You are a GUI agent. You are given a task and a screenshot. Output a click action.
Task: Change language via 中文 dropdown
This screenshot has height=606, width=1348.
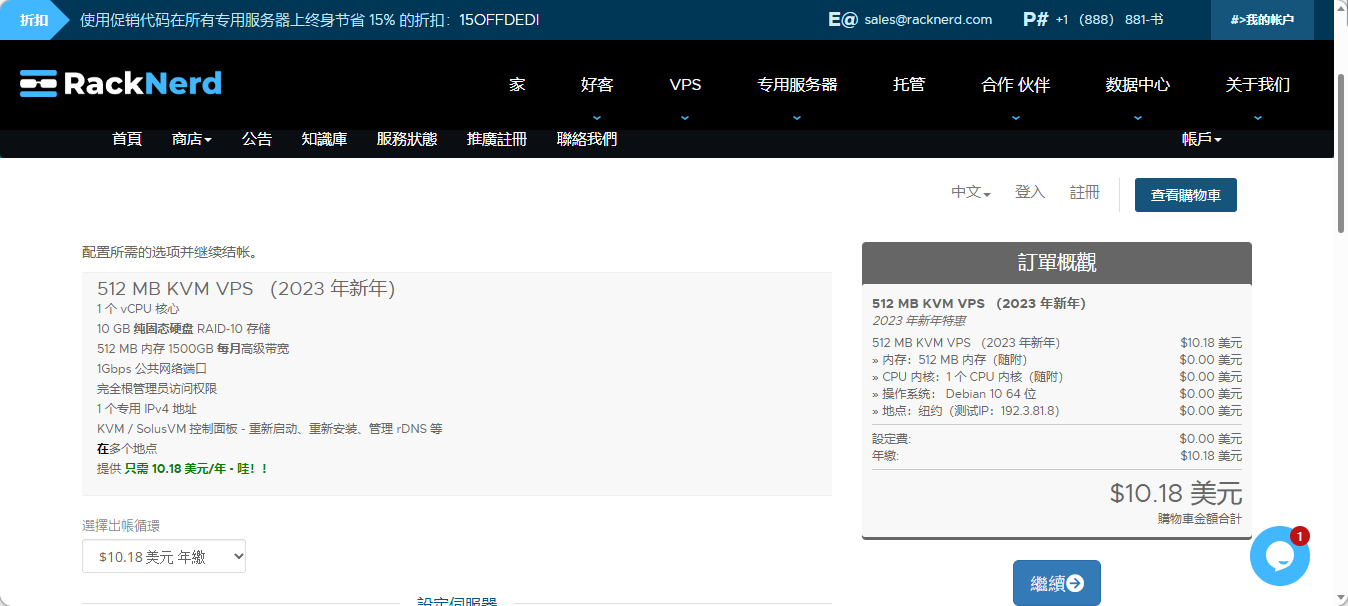coord(970,192)
